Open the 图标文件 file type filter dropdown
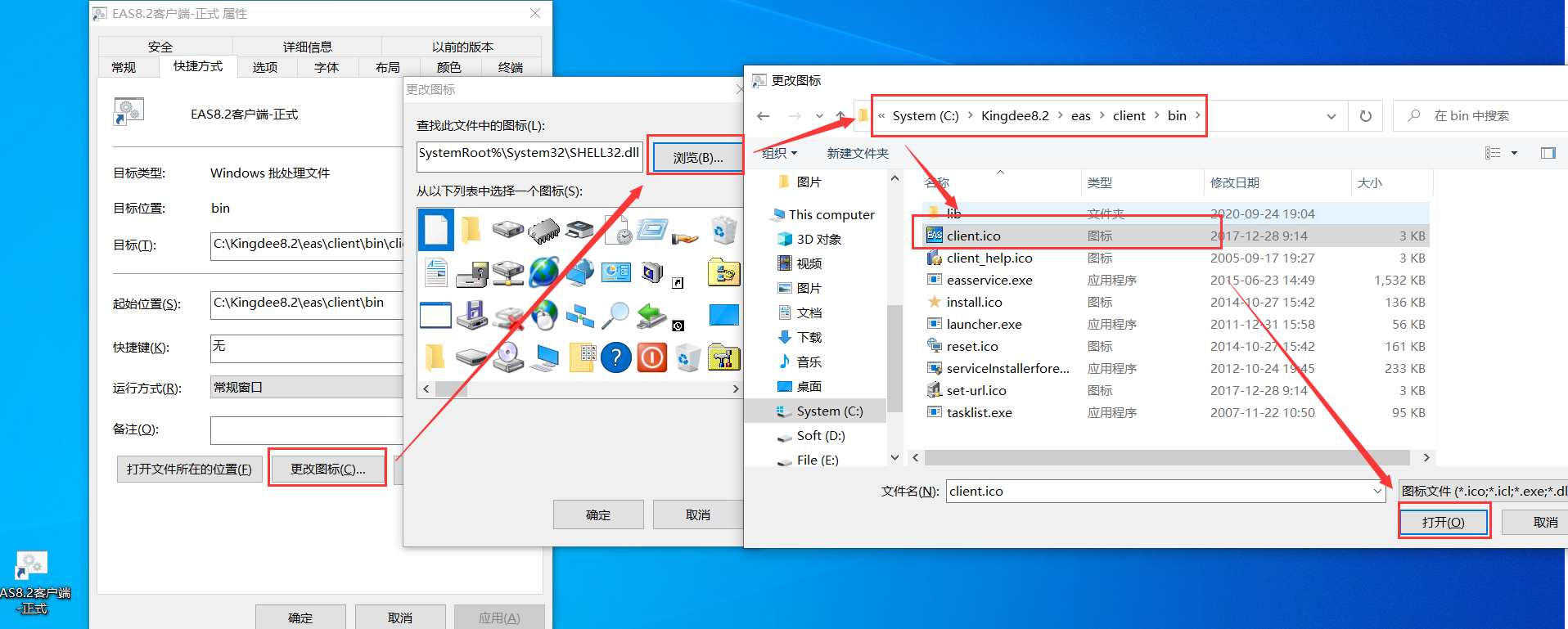This screenshot has height=629, width=1568. click(1483, 491)
